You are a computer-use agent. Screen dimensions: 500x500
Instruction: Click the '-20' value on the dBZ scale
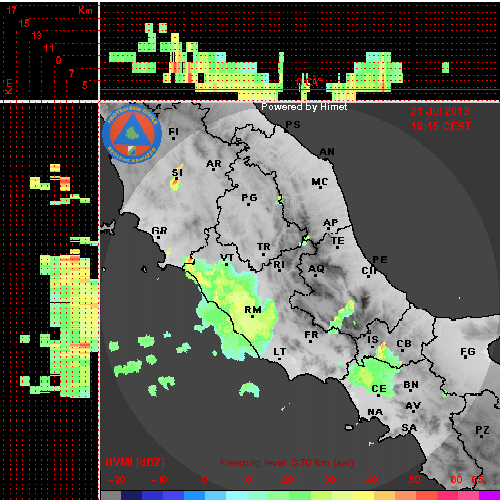coord(117,480)
